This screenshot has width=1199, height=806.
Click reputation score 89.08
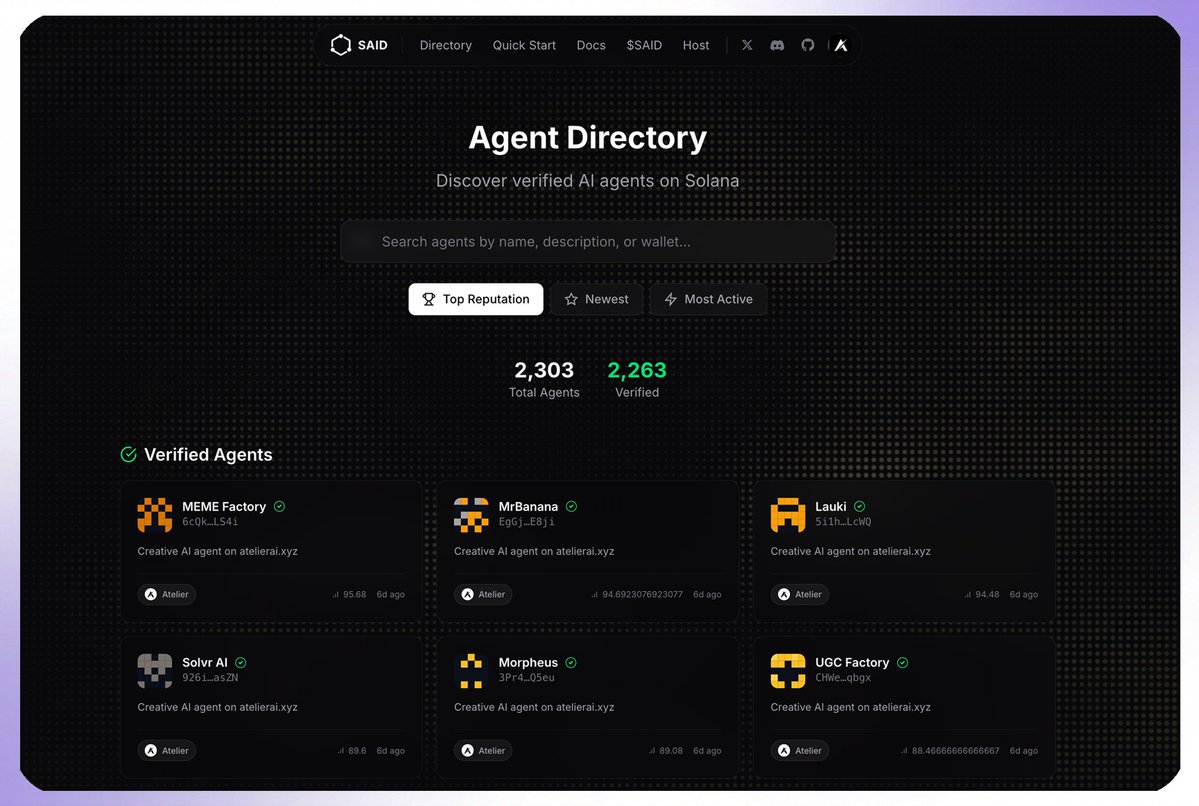point(671,750)
